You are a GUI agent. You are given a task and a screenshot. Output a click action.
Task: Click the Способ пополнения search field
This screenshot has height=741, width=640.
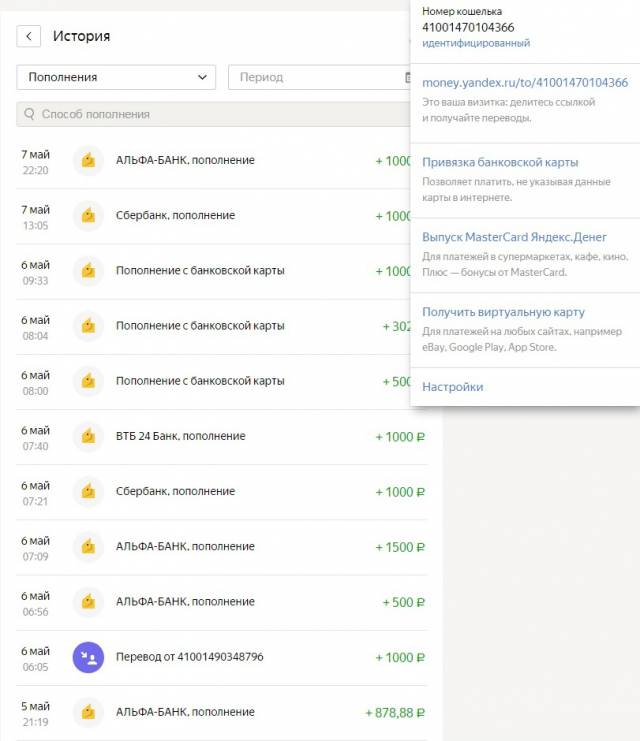[213, 114]
